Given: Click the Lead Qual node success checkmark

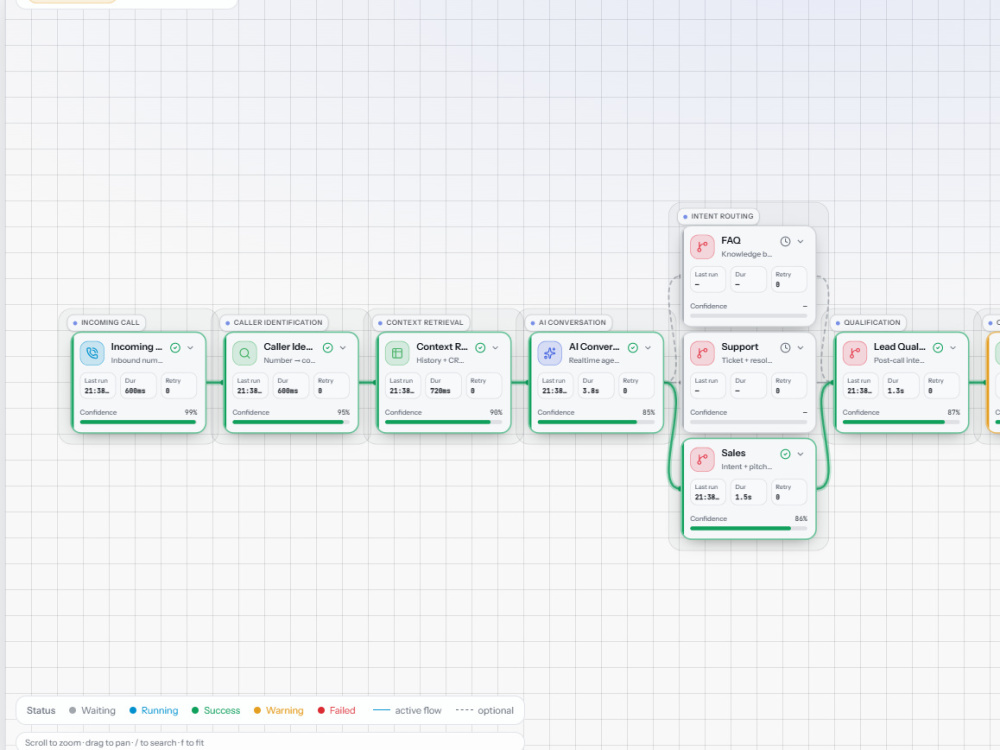Looking at the screenshot, I should [x=938, y=348].
